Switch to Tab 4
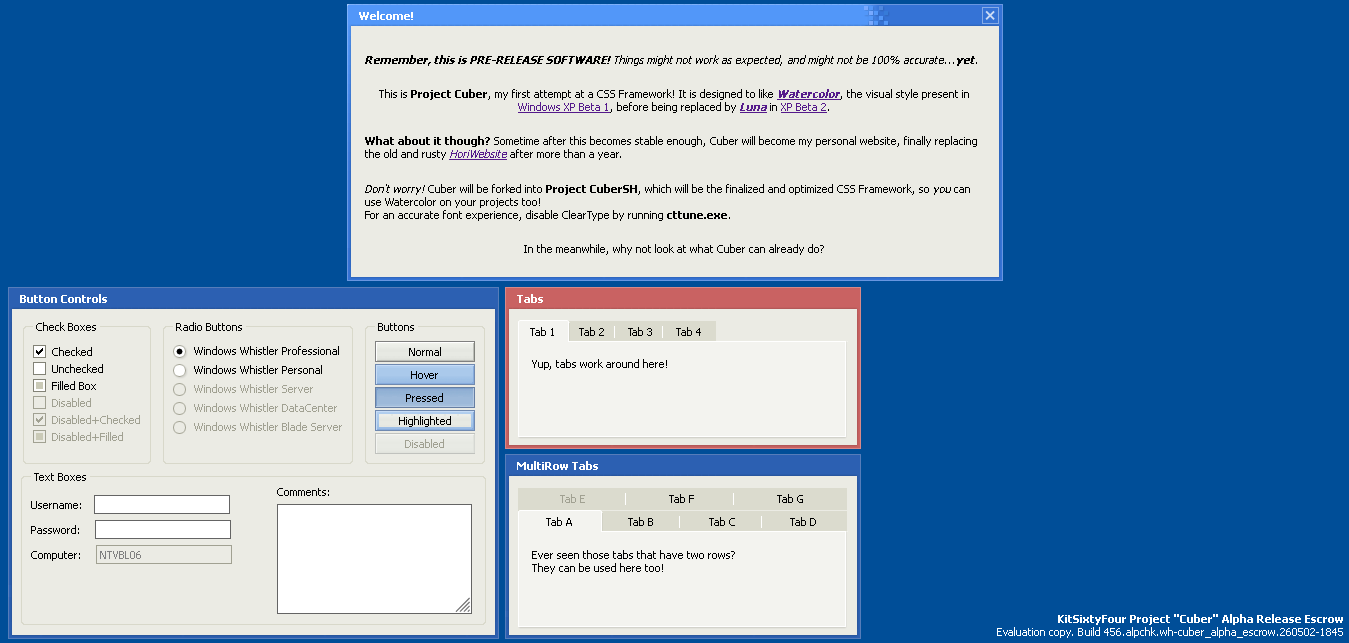 689,332
